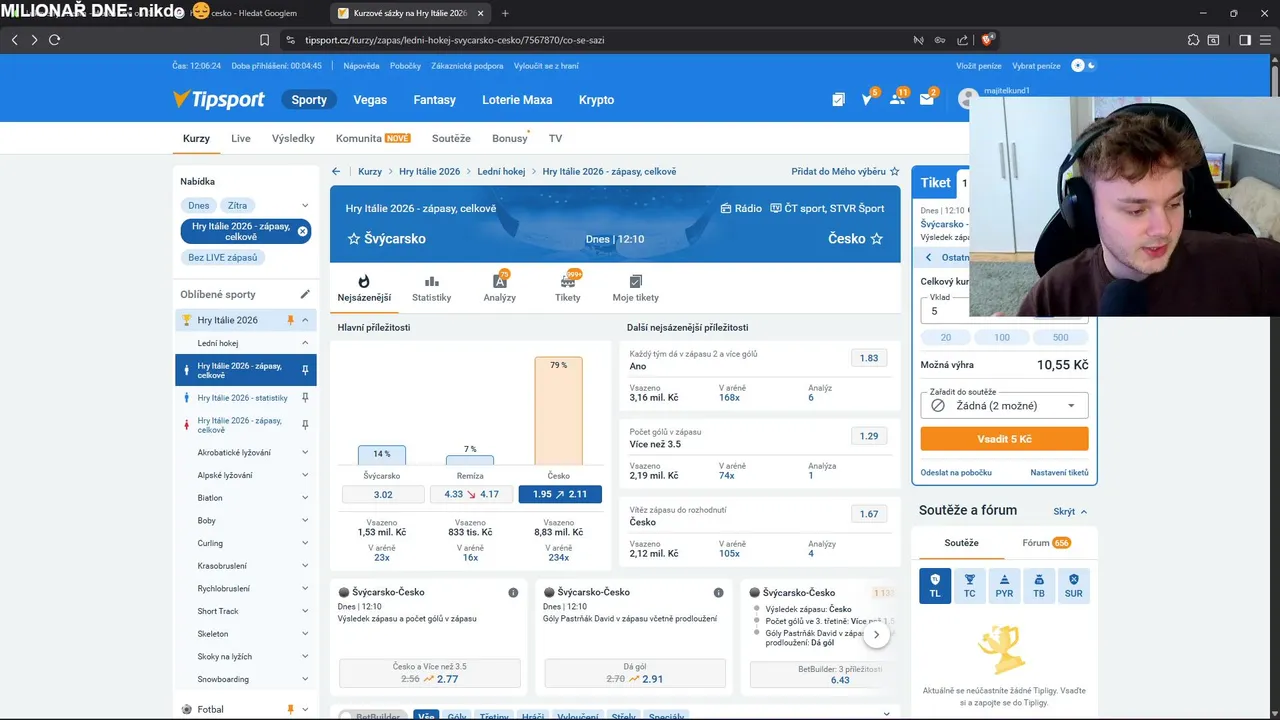Select the PYR competition icon

pyautogui.click(x=1004, y=585)
